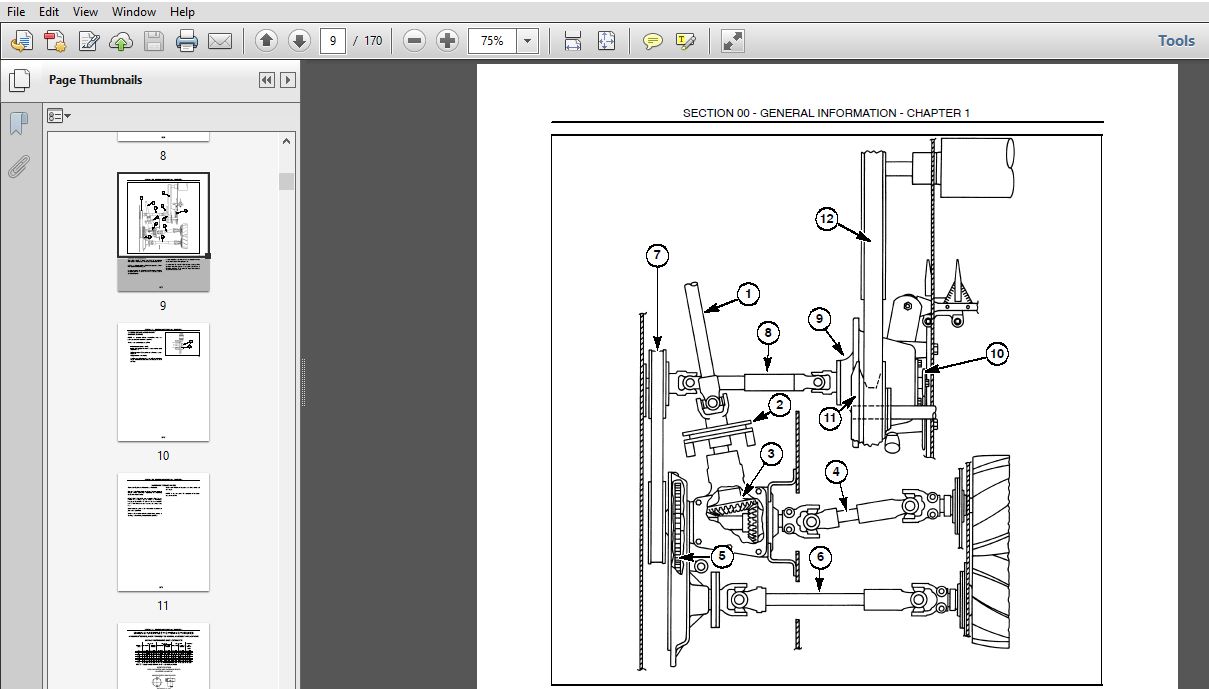Open the File menu
This screenshot has width=1209, height=689.
coord(16,12)
